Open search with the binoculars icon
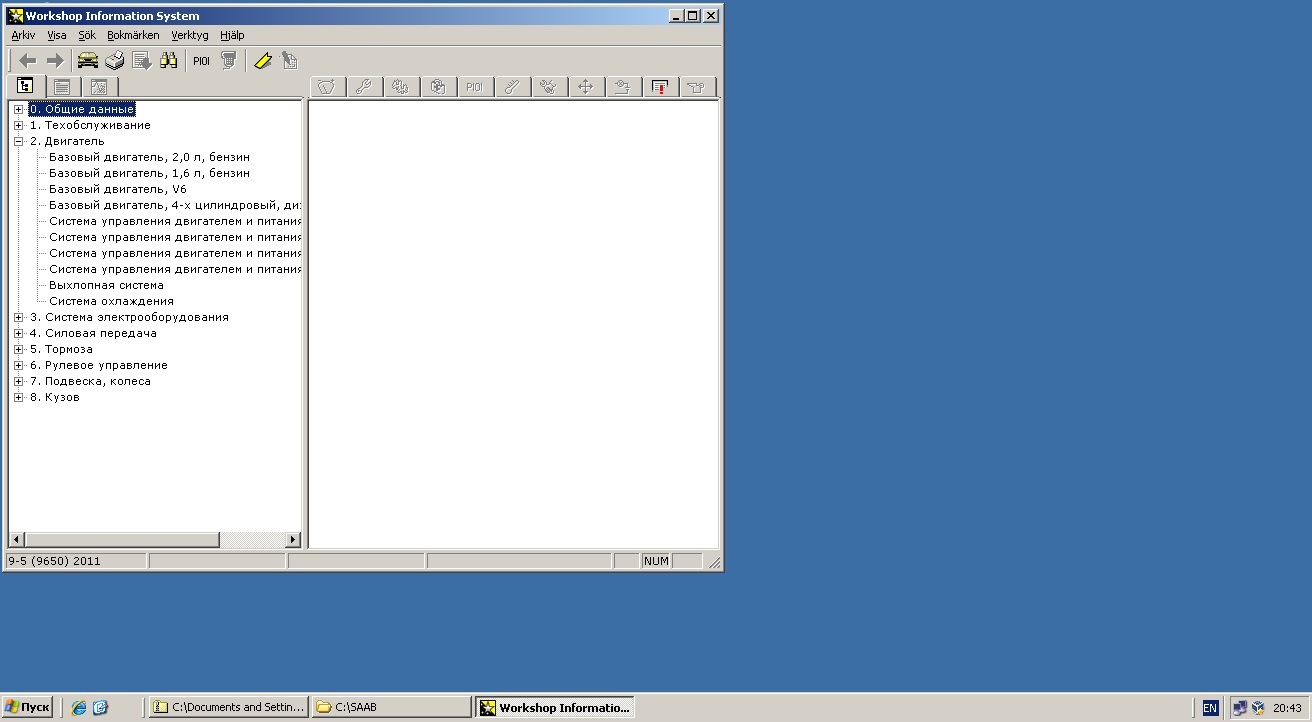Image resolution: width=1312 pixels, height=722 pixels. point(169,61)
